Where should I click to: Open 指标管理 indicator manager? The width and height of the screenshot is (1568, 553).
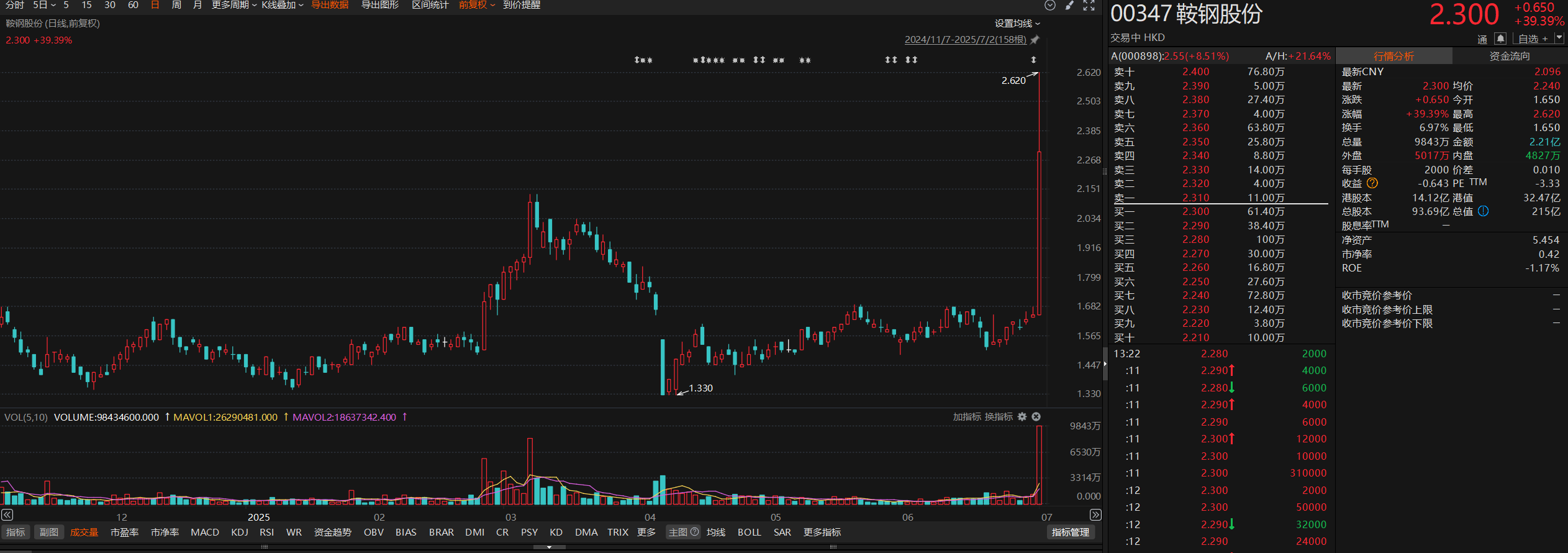pos(1071,532)
